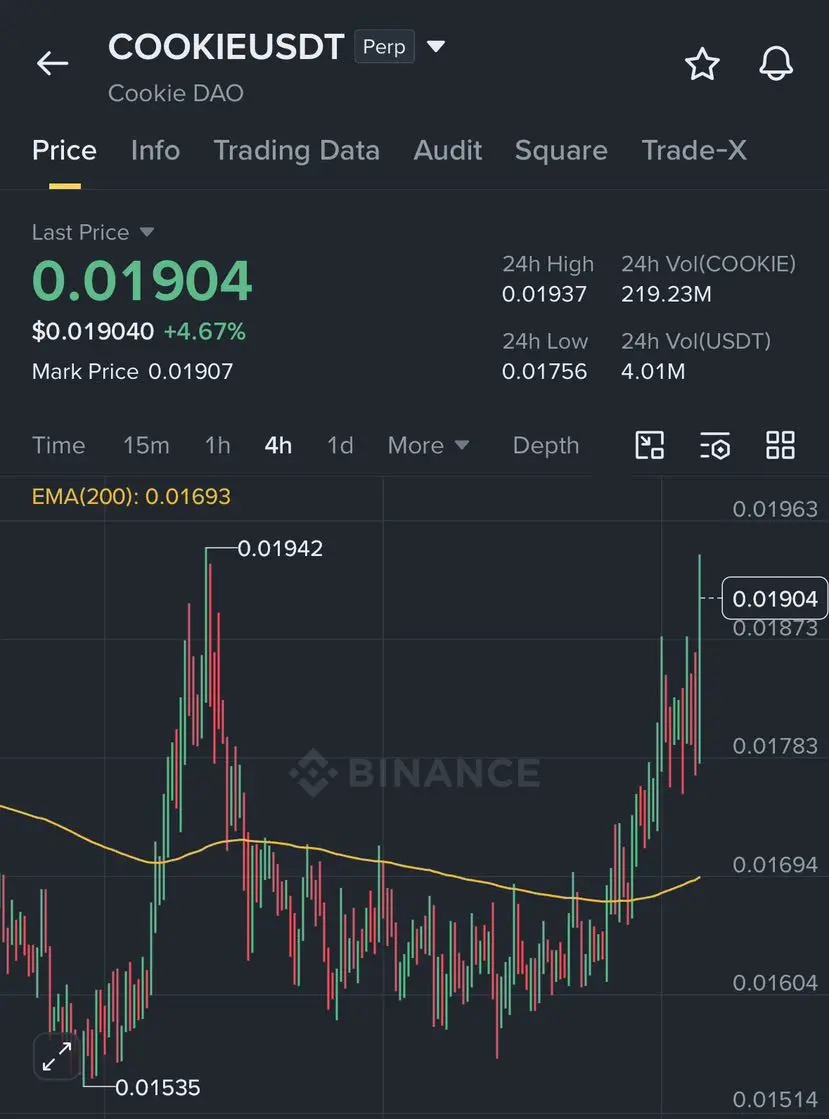Open the More timeframes dropdown
This screenshot has width=829, height=1119.
click(x=428, y=445)
